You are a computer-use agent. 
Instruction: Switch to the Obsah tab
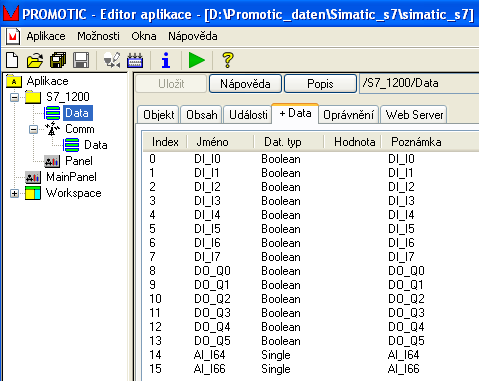(202, 115)
